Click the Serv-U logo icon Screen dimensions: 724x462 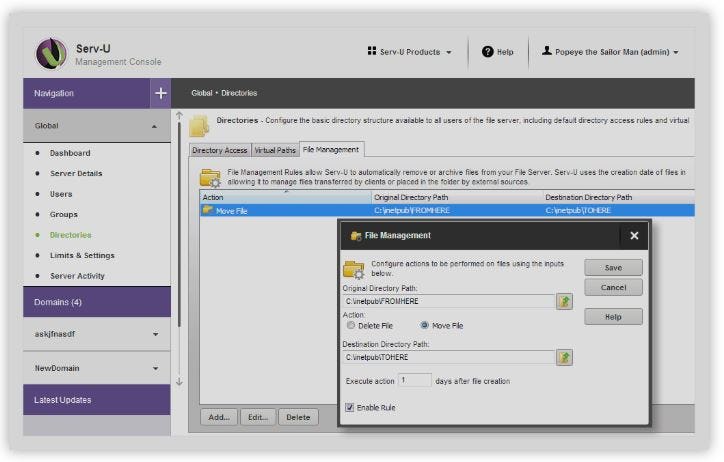tap(51, 54)
